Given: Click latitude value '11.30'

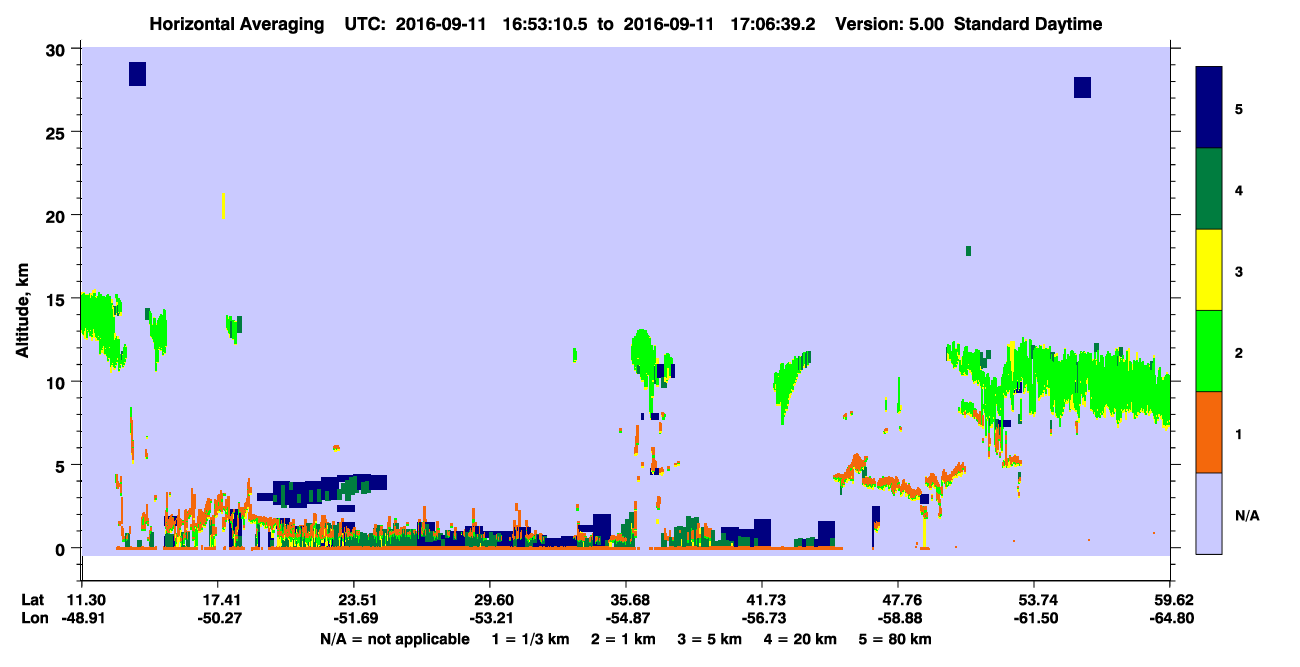Looking at the screenshot, I should (82, 600).
